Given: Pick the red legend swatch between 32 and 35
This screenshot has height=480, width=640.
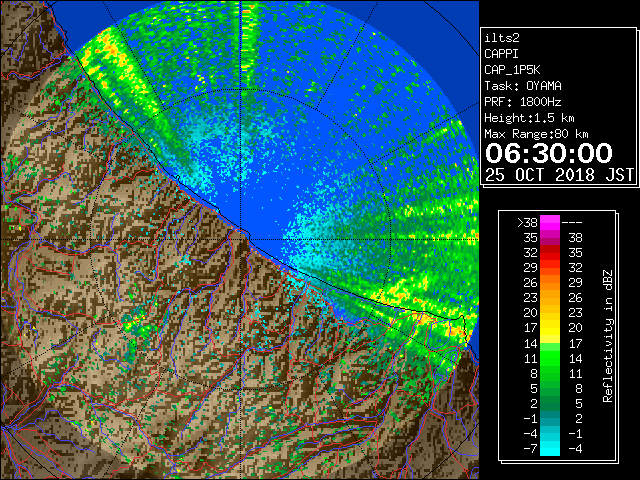Looking at the screenshot, I should (x=550, y=253).
